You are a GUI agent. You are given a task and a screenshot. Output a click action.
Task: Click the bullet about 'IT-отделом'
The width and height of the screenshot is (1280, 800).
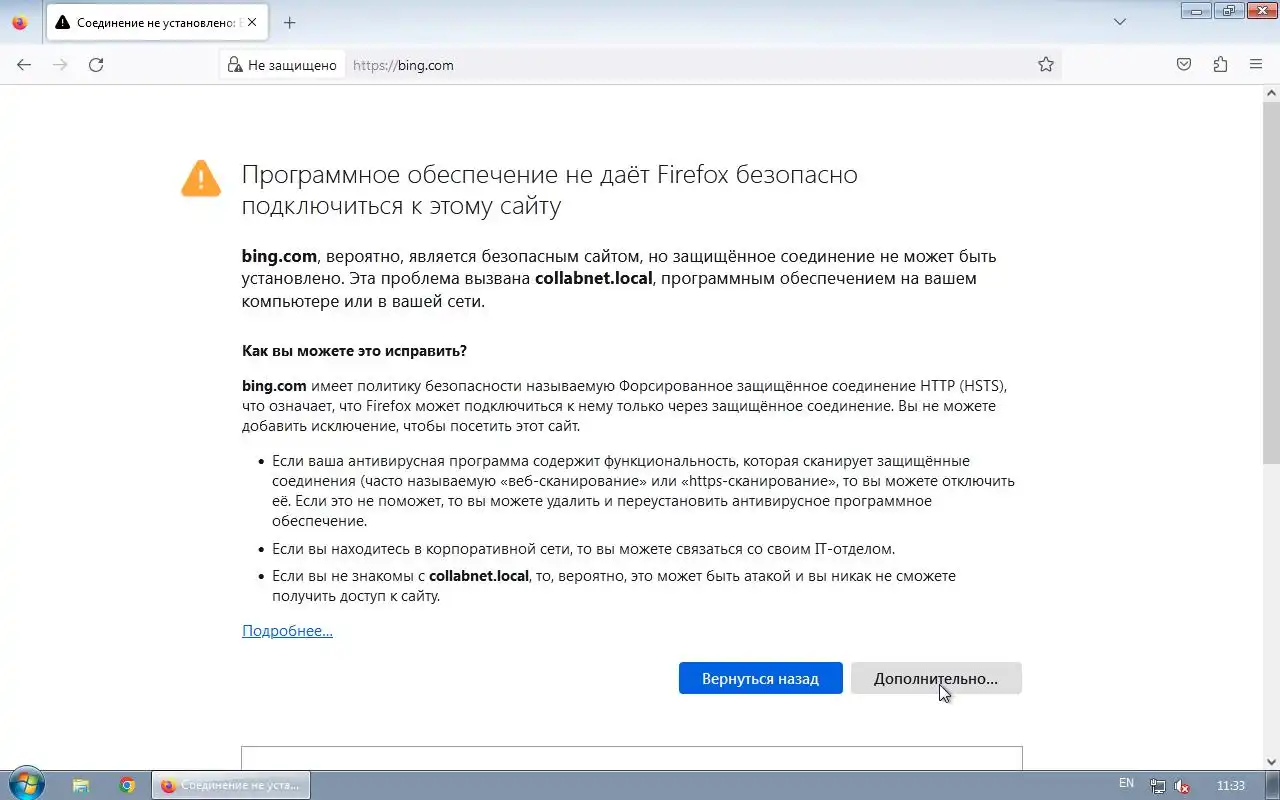583,549
